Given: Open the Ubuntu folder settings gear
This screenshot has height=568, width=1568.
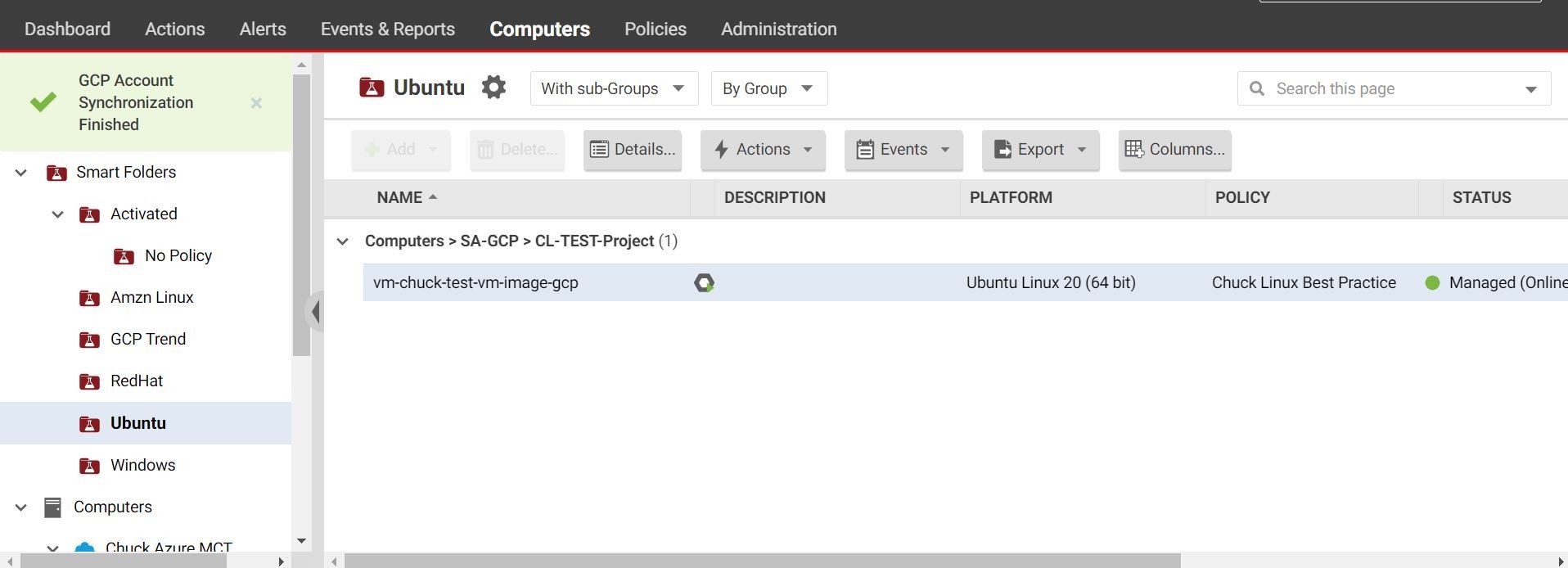Looking at the screenshot, I should tap(493, 88).
